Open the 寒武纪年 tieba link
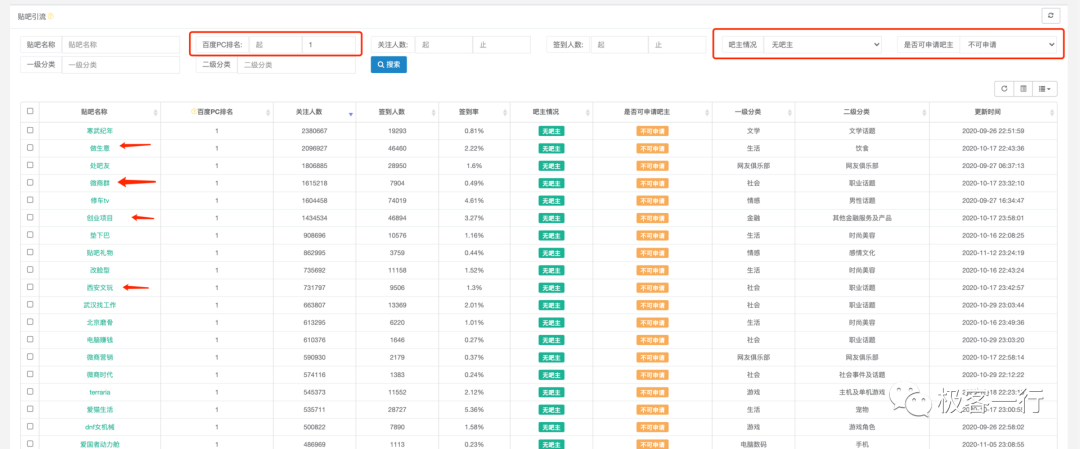 (99, 130)
